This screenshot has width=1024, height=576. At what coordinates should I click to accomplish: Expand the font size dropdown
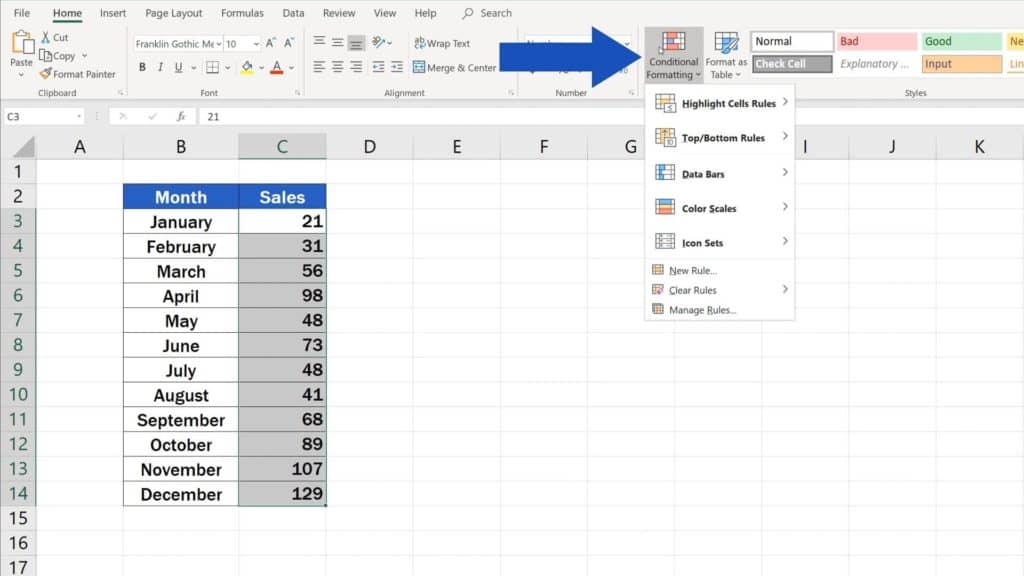[255, 44]
